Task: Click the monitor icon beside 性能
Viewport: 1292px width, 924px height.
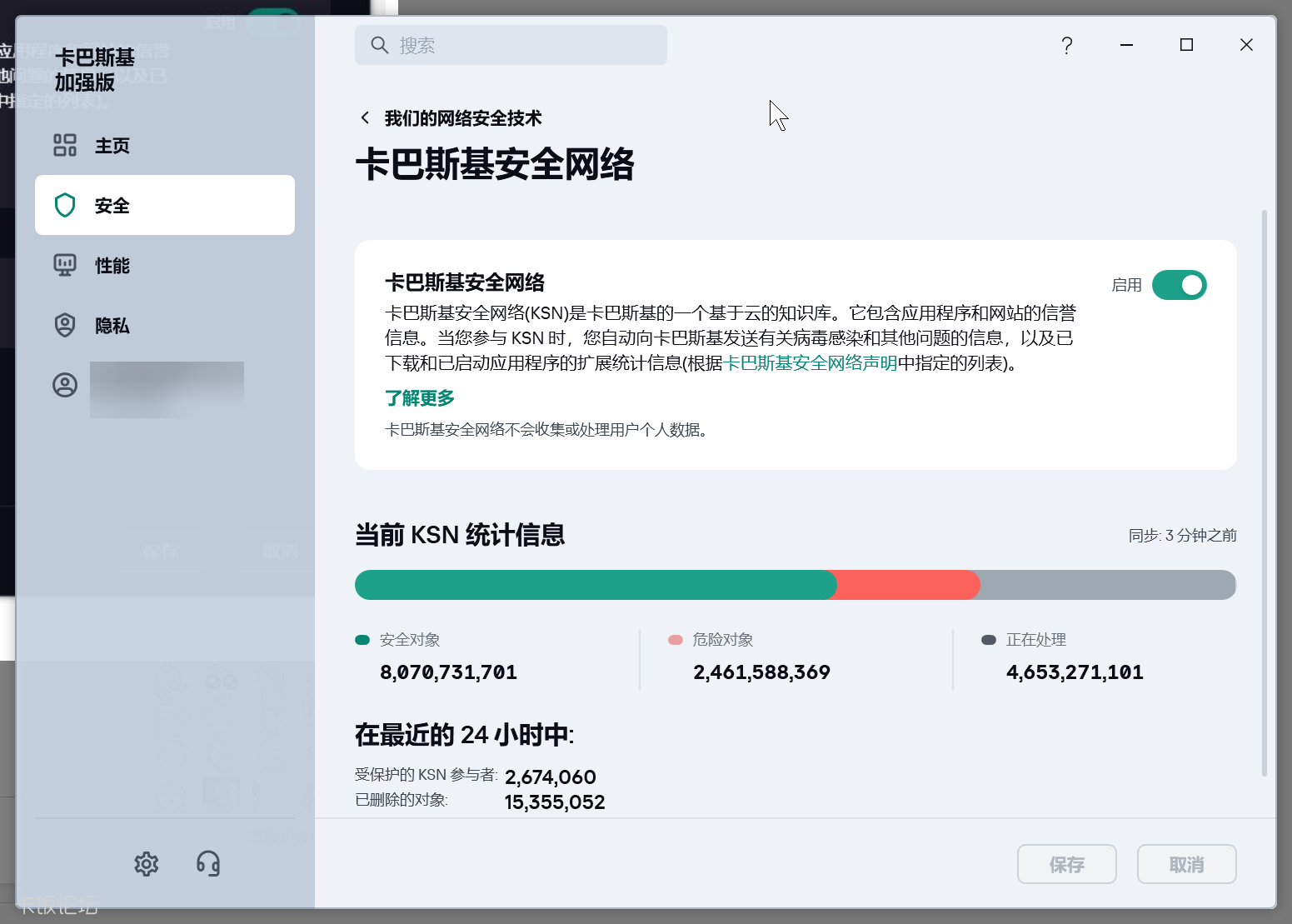Action: 65,266
